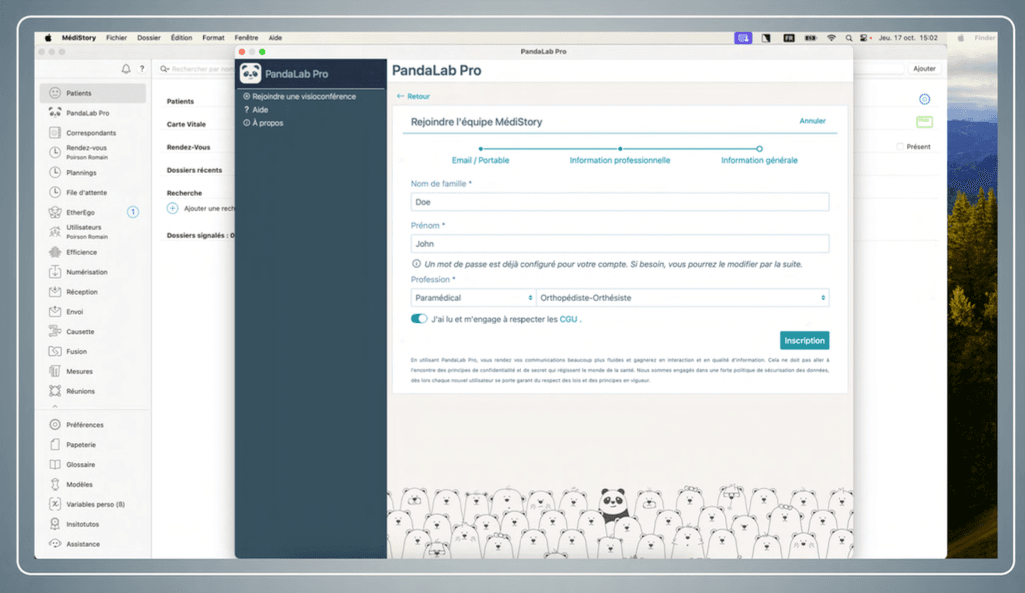The width and height of the screenshot is (1025, 593).
Task: Open the Numérisation scanner icon
Action: click(55, 272)
